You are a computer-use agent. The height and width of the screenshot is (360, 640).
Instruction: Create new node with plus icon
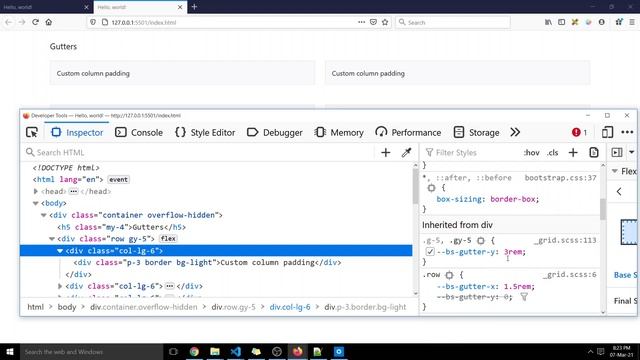(x=386, y=153)
